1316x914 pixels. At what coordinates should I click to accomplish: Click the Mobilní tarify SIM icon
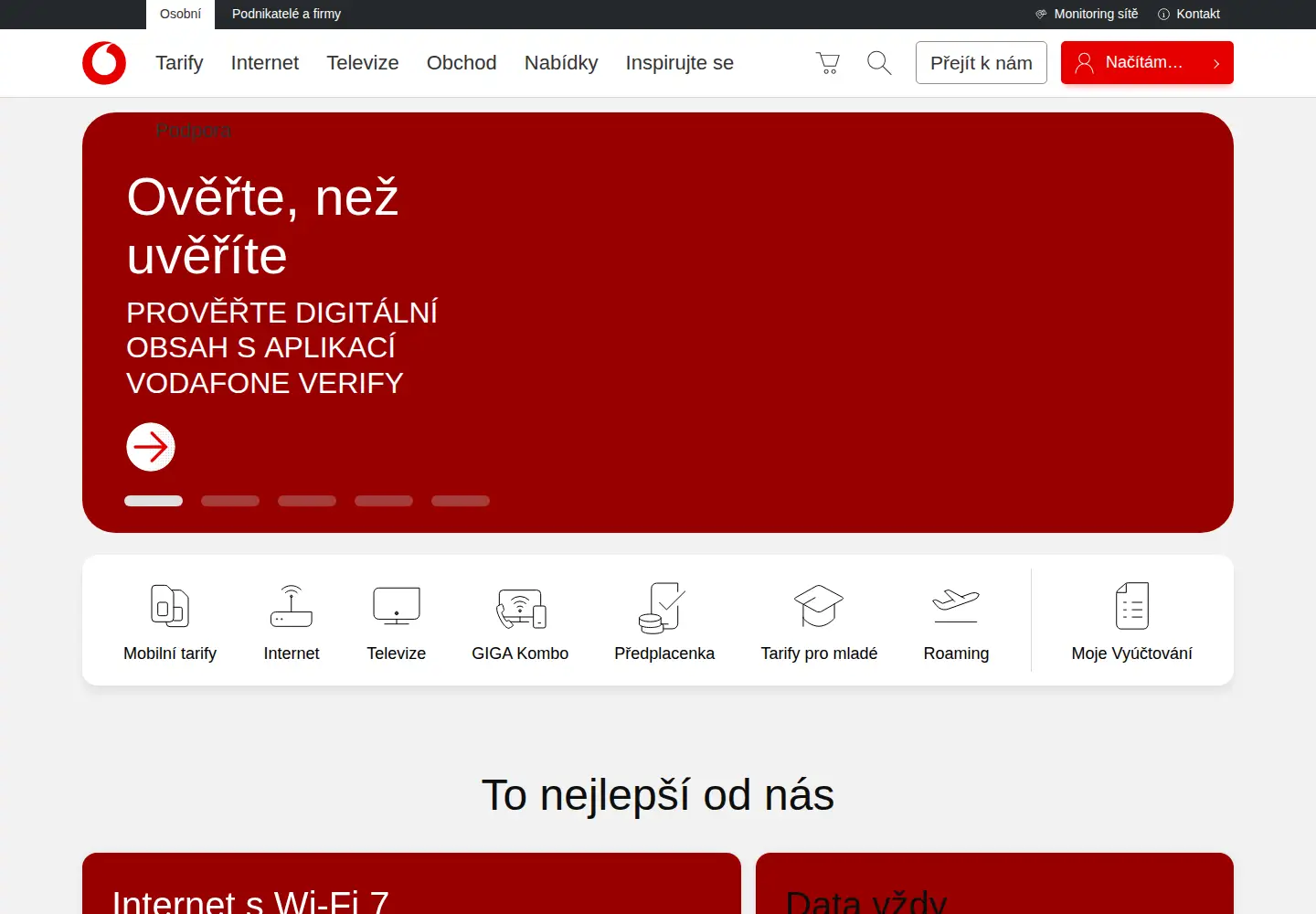tap(170, 606)
